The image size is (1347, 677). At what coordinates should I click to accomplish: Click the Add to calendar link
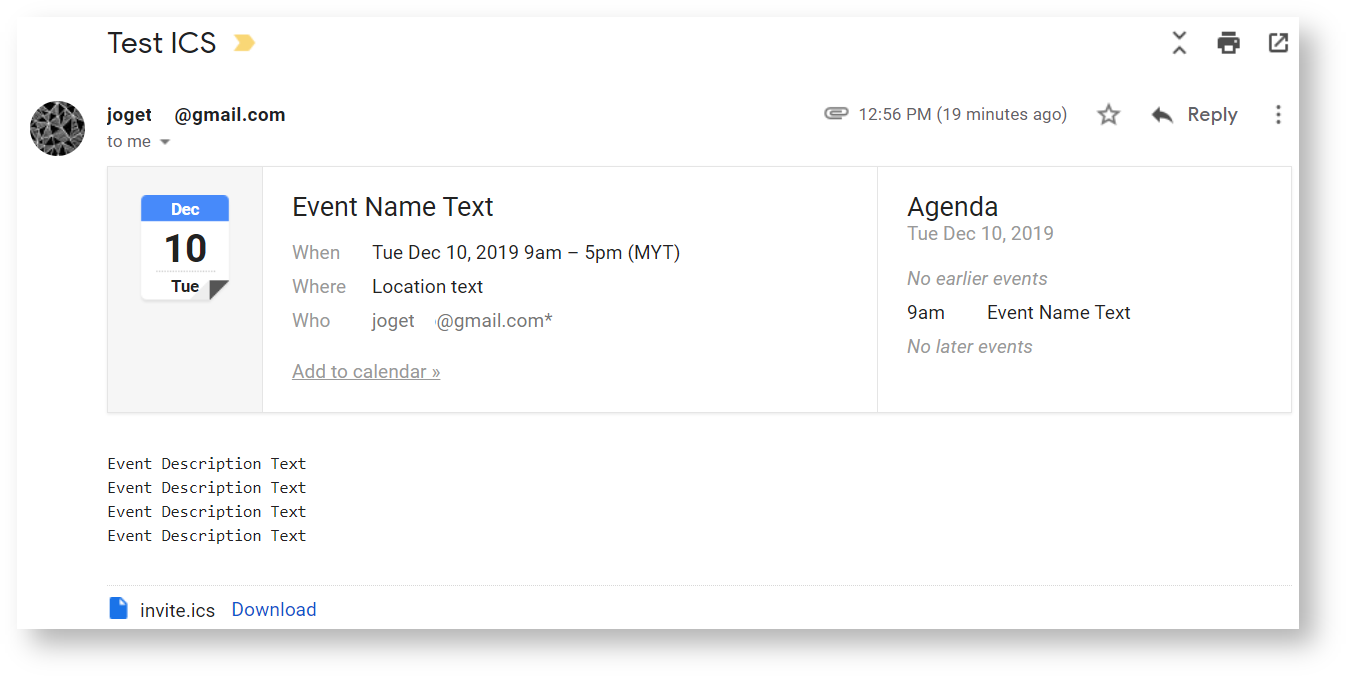point(366,372)
